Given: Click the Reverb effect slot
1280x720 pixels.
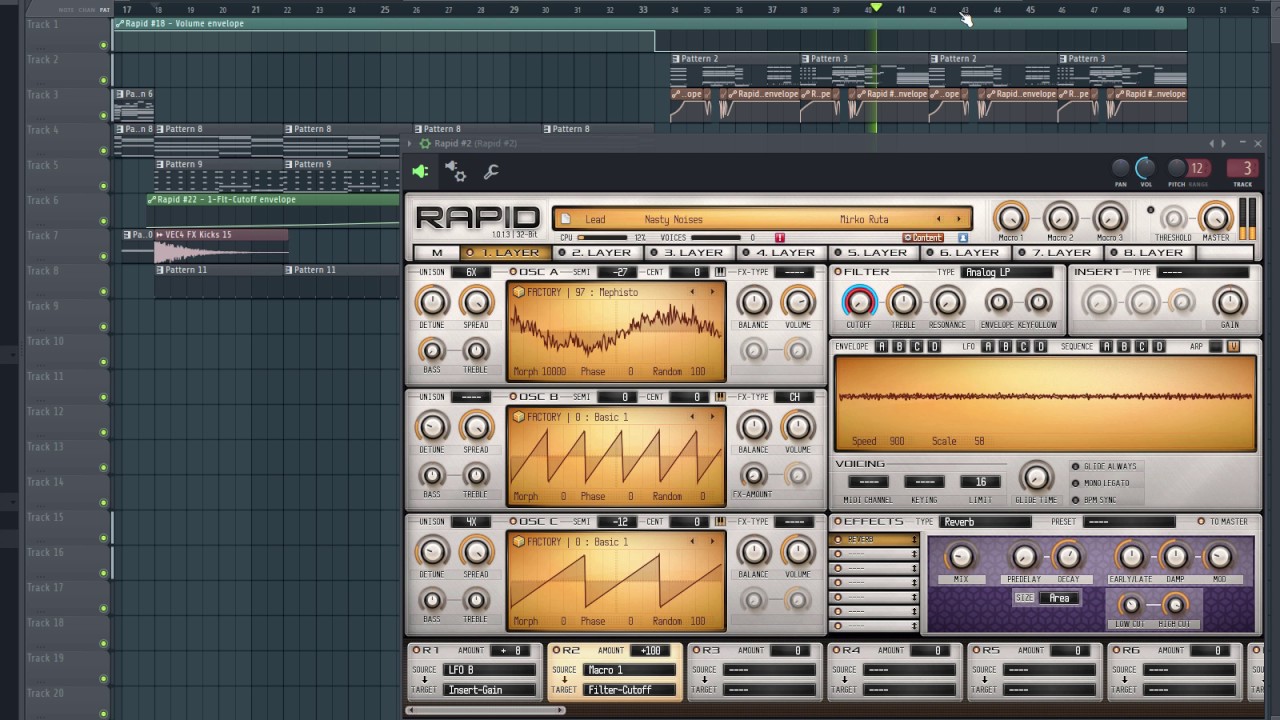Looking at the screenshot, I should tap(876, 540).
